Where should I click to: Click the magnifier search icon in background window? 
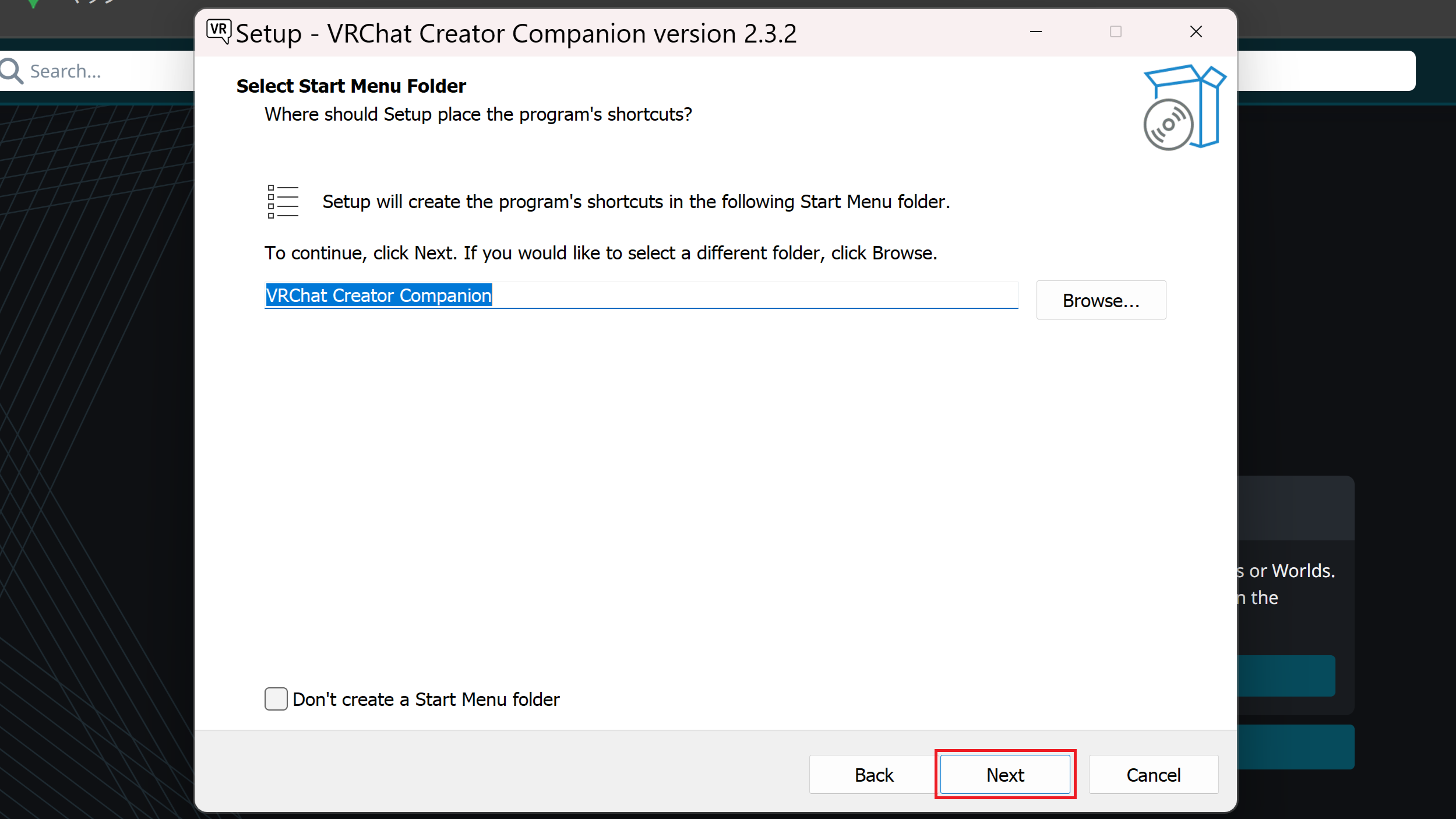(x=11, y=71)
